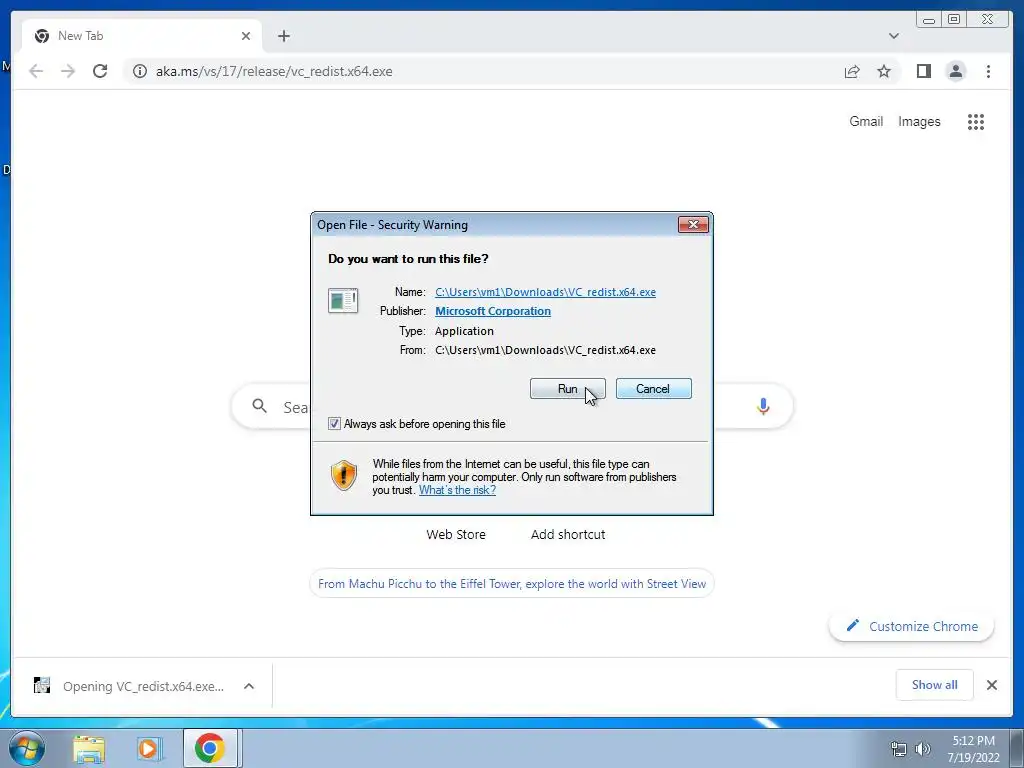Open the Chrome profile avatar menu

(955, 71)
